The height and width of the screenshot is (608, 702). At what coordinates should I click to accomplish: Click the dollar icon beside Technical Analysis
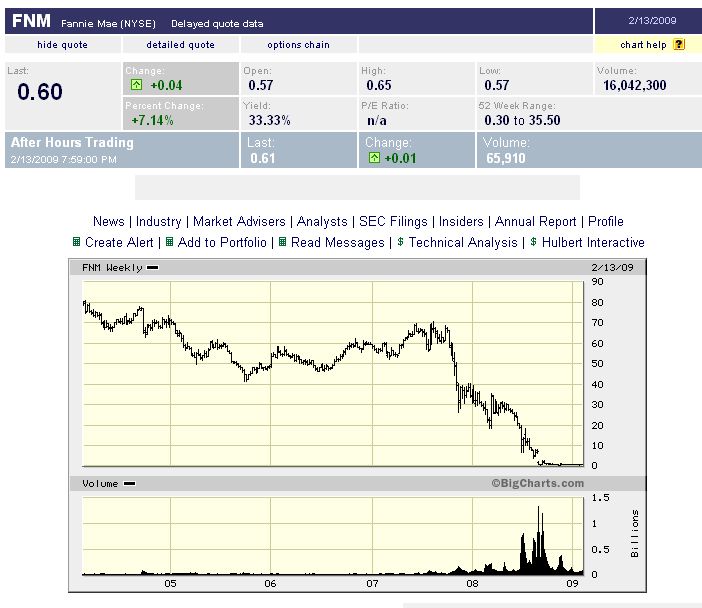click(x=400, y=242)
